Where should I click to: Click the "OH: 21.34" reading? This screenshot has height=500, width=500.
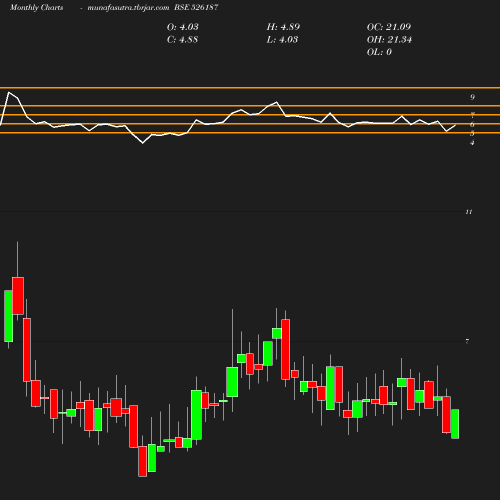[389, 39]
